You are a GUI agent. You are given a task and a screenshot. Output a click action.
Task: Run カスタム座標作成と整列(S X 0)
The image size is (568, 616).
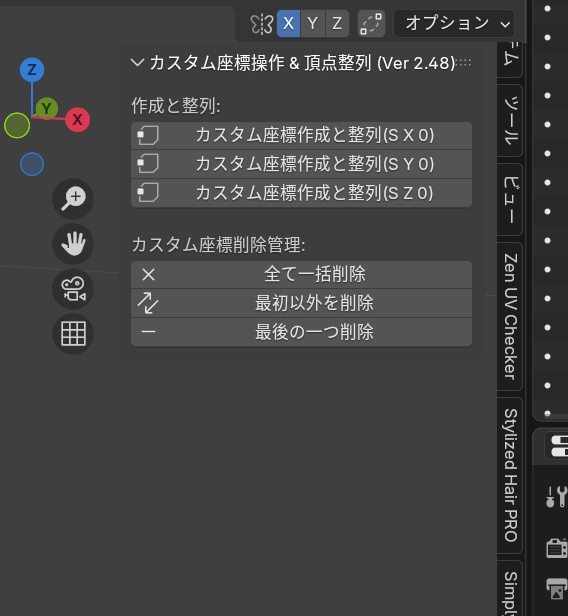point(301,136)
